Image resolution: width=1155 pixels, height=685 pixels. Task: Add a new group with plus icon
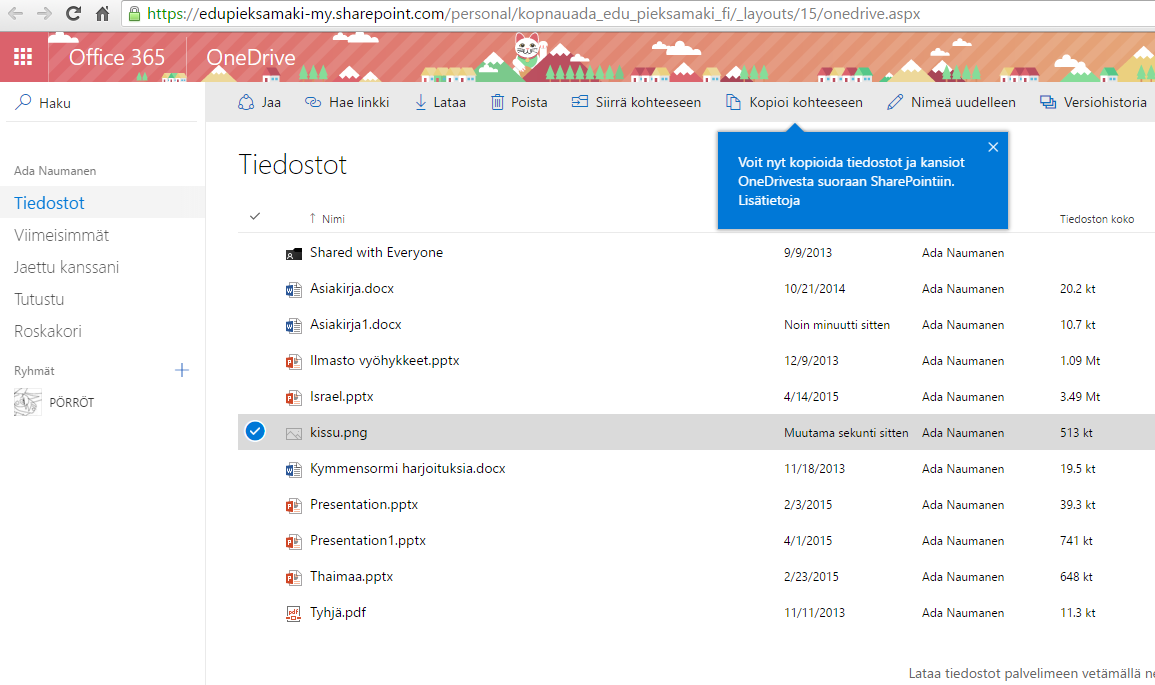tap(182, 370)
